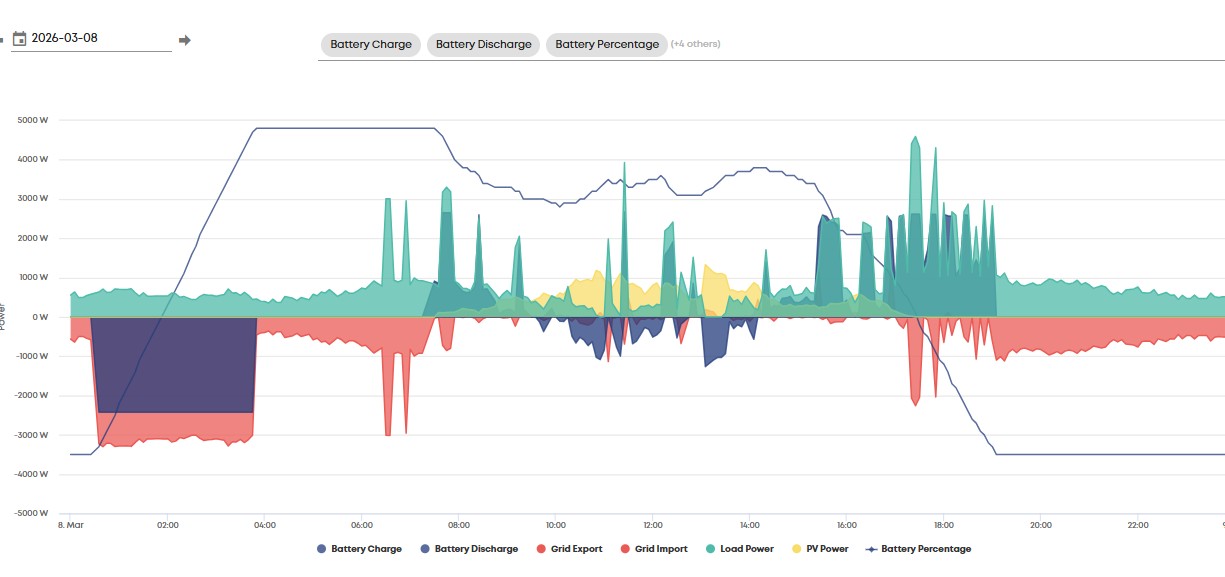Click the Battery Percentage chip at top

pyautogui.click(x=606, y=45)
